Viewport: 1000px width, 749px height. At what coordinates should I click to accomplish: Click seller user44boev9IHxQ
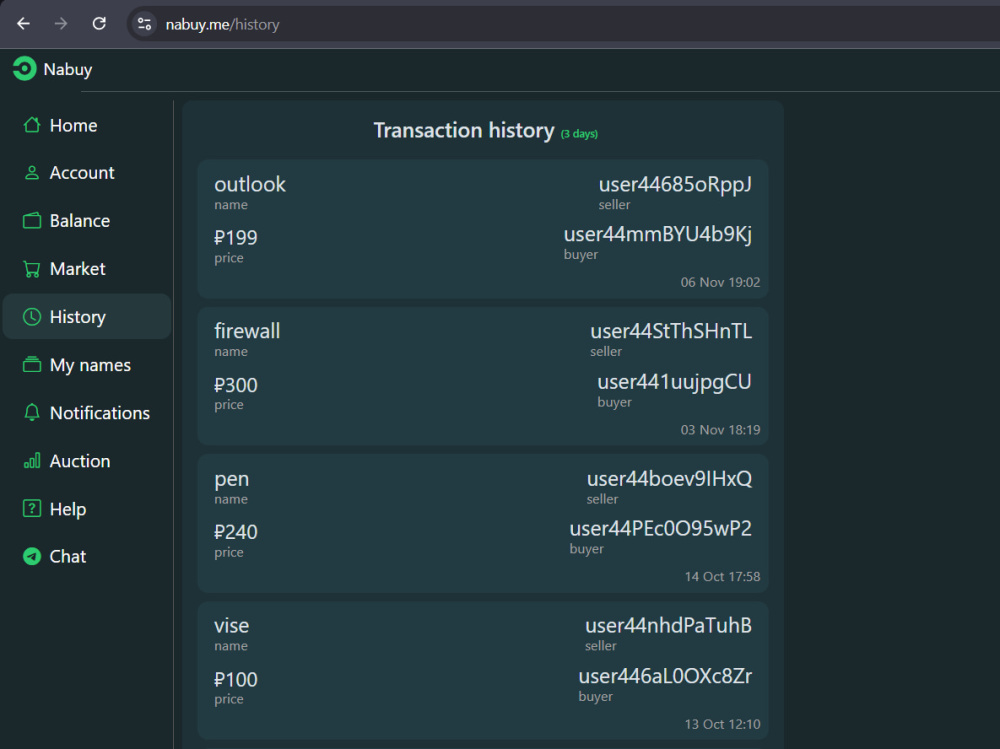[669, 478]
